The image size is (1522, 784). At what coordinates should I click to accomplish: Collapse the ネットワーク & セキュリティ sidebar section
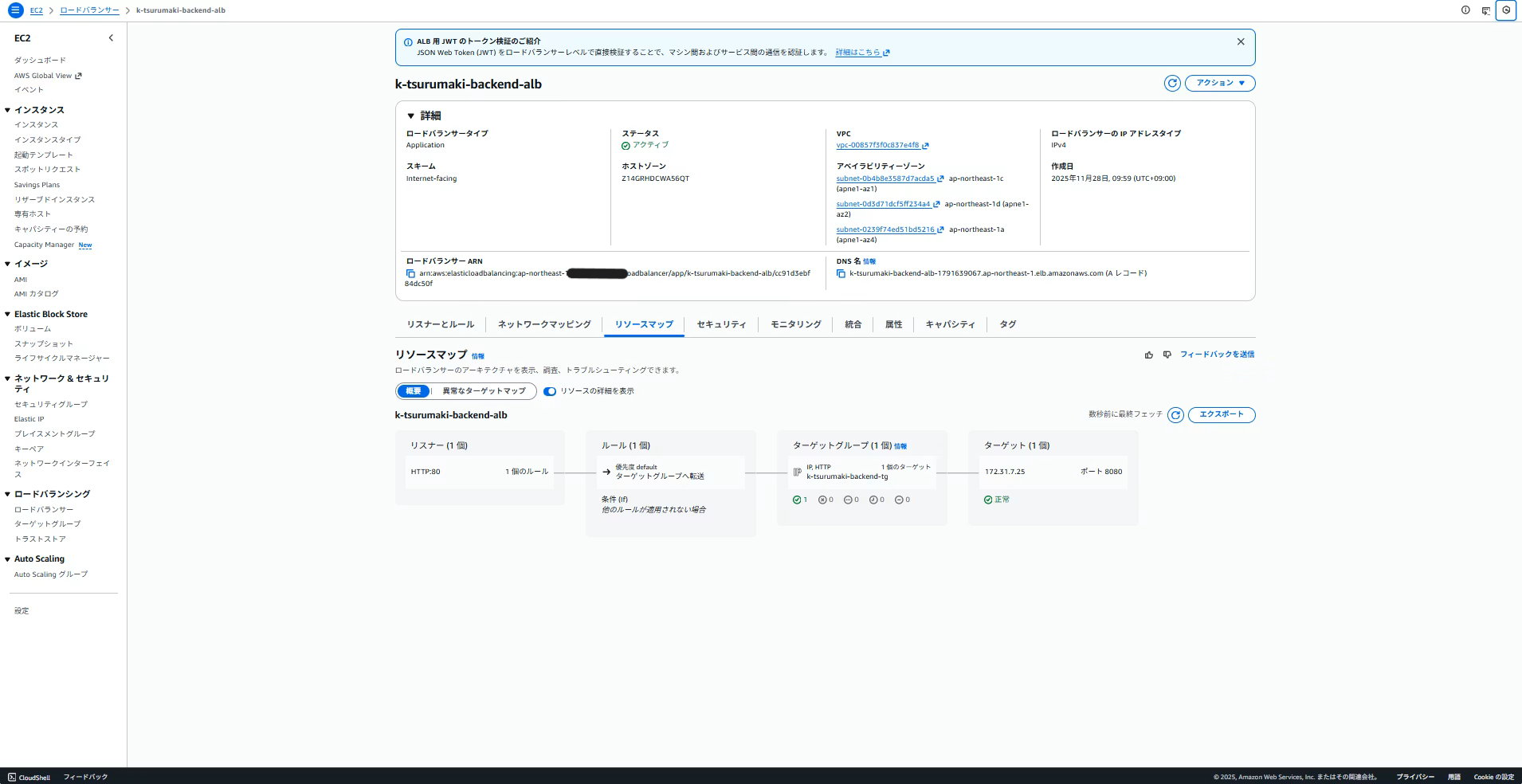coord(7,378)
